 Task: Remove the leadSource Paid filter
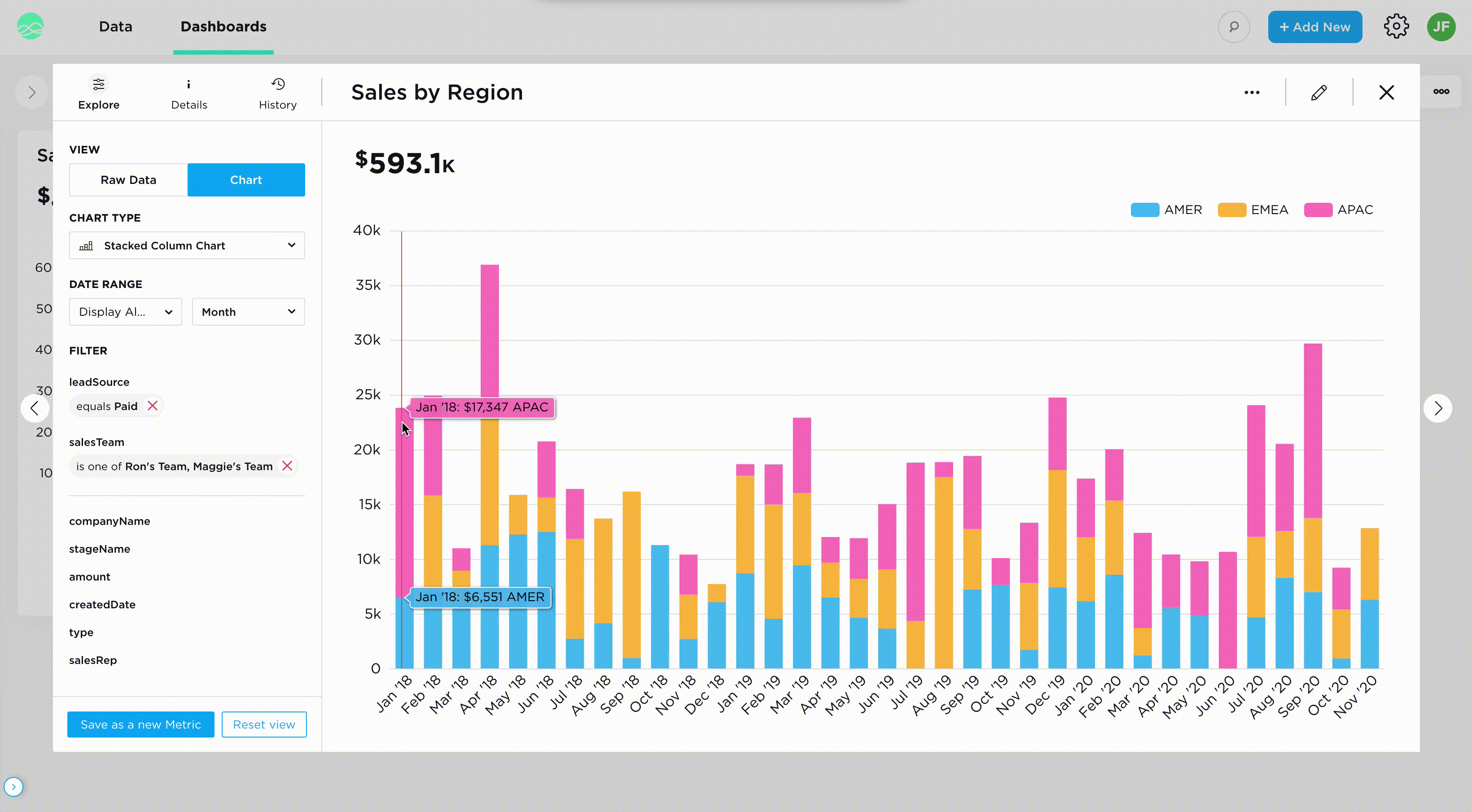(153, 406)
